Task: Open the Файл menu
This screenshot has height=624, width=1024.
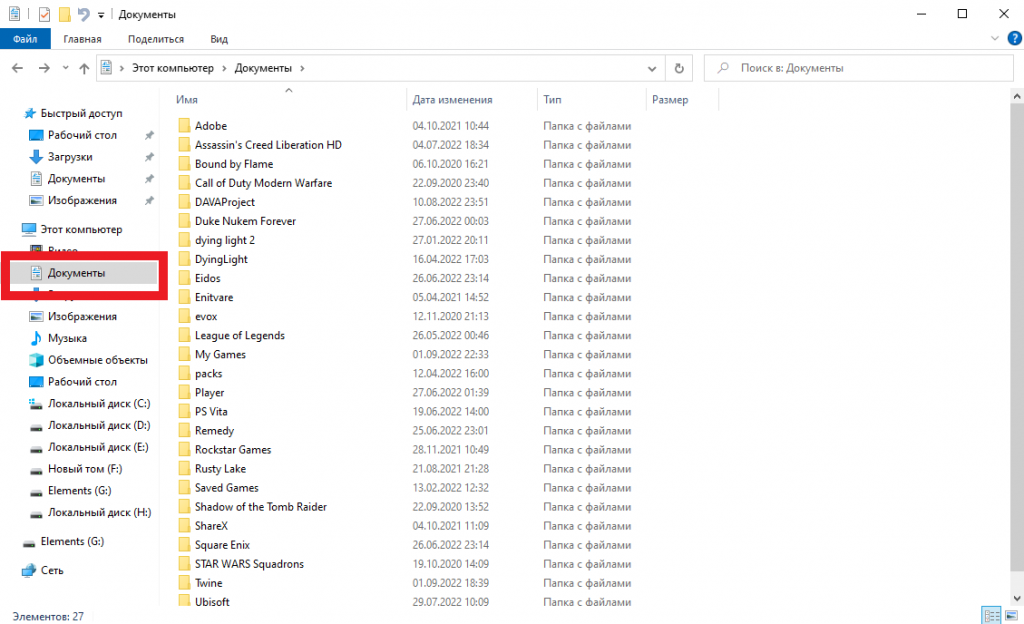Action: [25, 39]
